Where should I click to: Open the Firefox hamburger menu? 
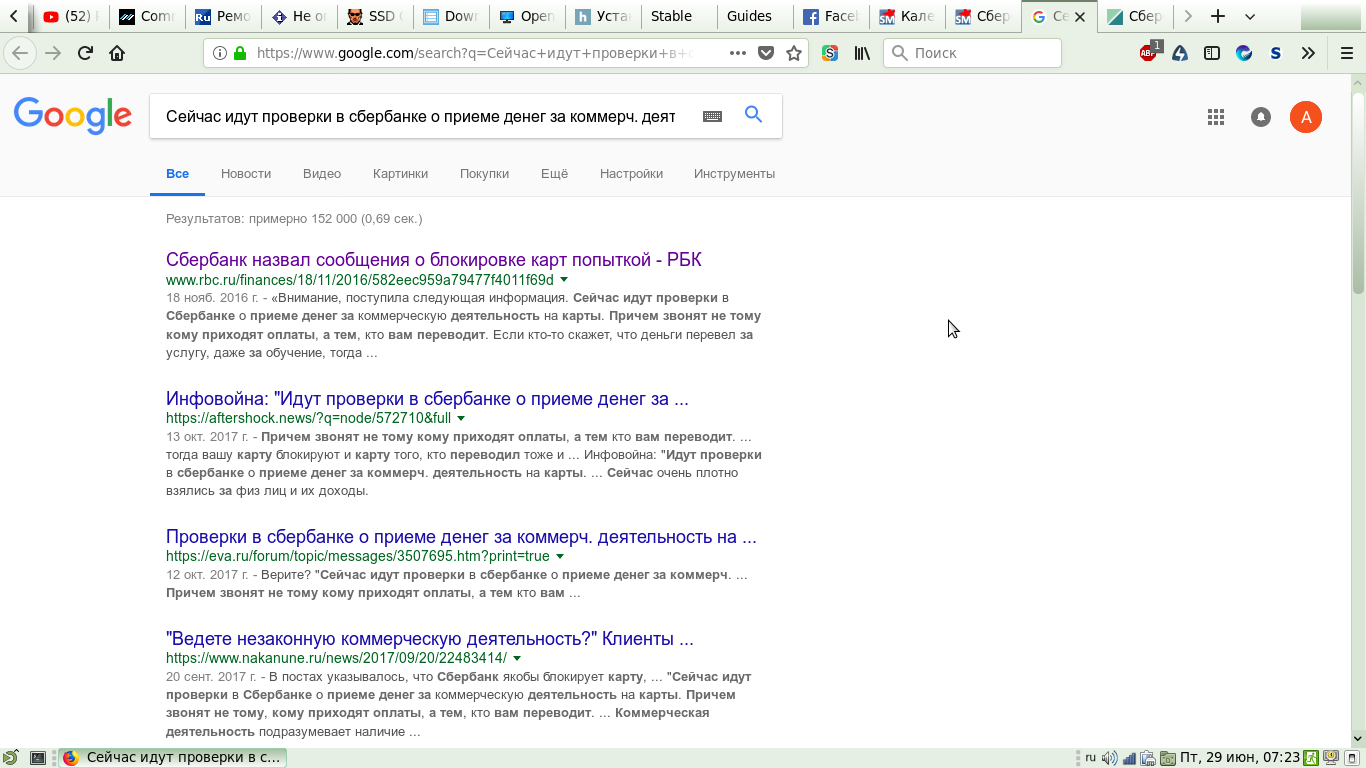point(1346,53)
